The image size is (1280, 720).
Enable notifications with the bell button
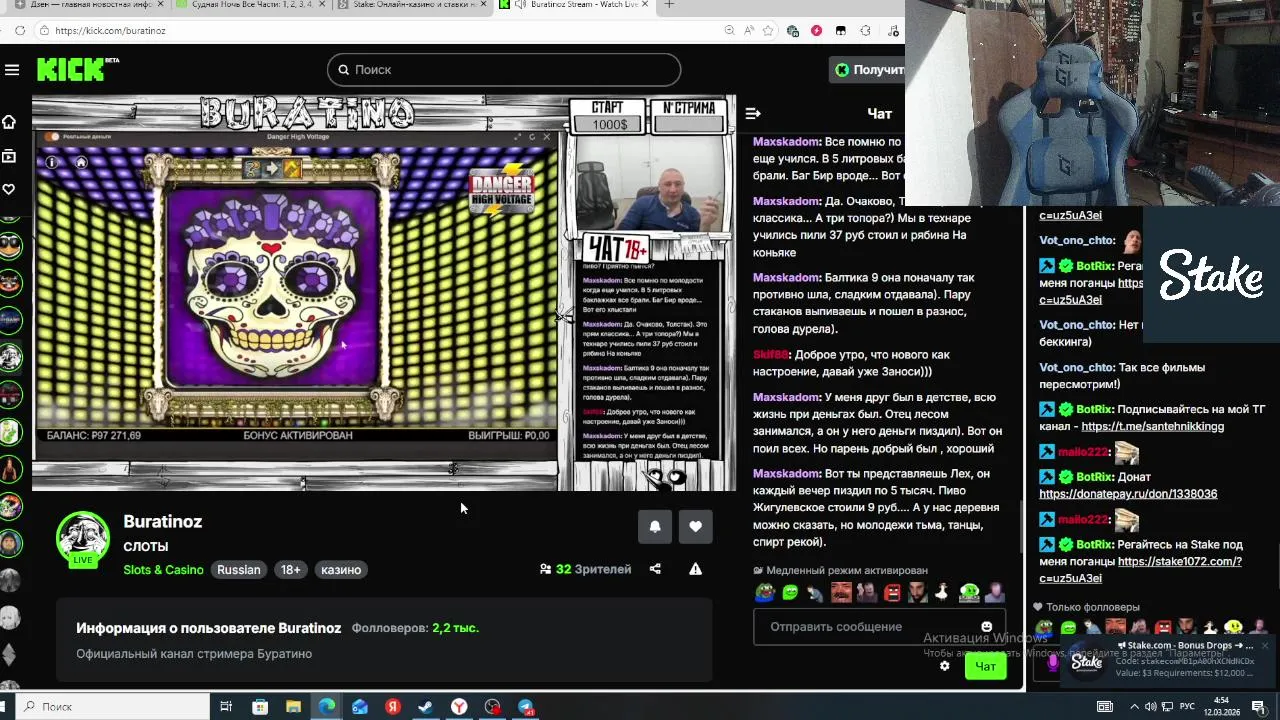(655, 527)
